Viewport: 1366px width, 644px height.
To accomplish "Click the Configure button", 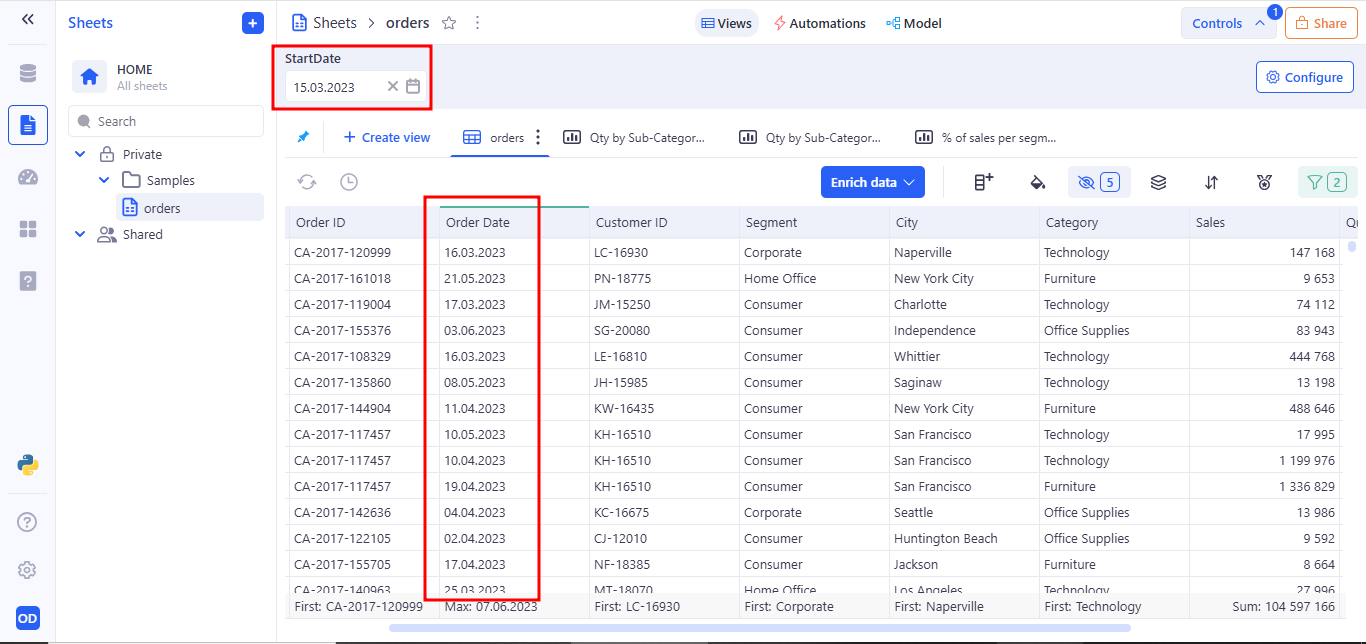I will point(1304,77).
